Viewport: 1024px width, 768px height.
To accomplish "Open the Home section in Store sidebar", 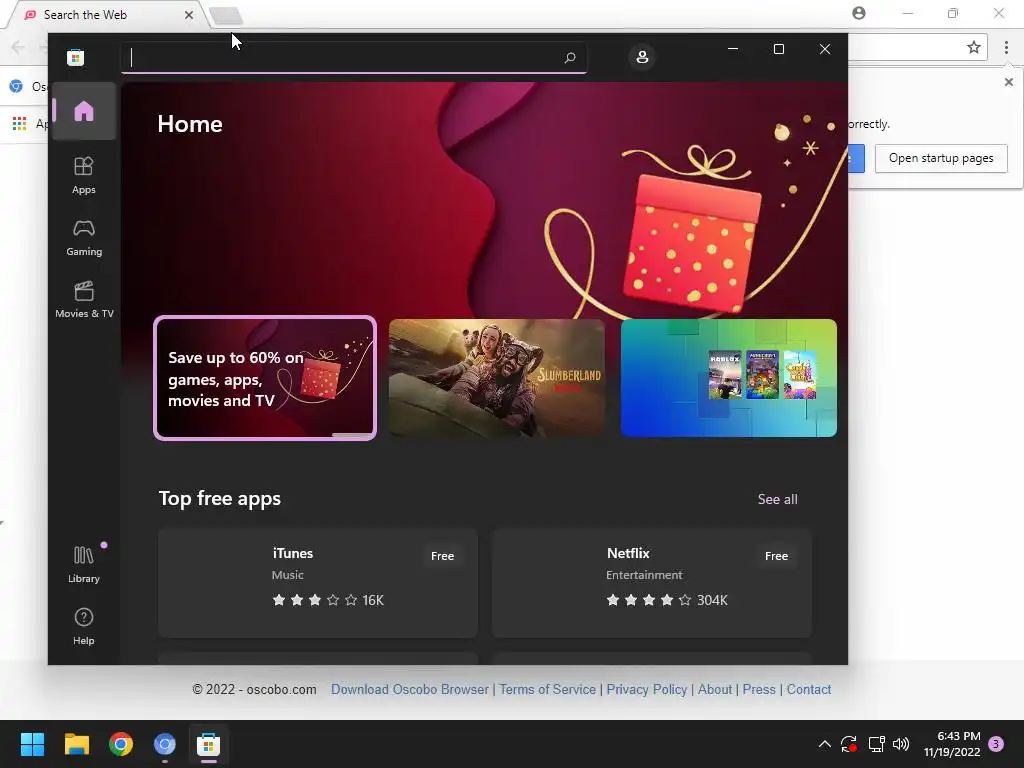I will tap(84, 111).
